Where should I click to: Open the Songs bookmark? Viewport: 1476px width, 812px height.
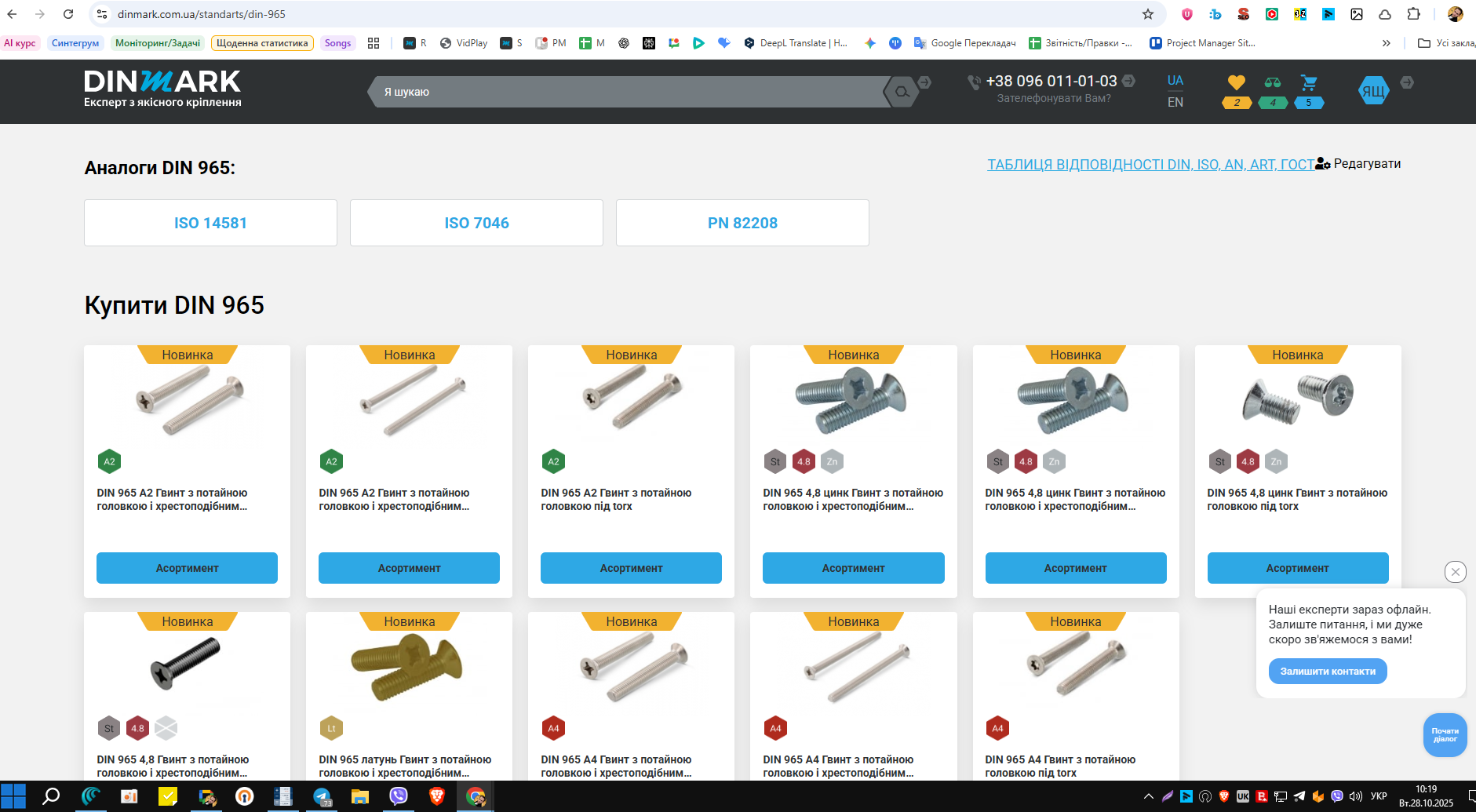[337, 43]
